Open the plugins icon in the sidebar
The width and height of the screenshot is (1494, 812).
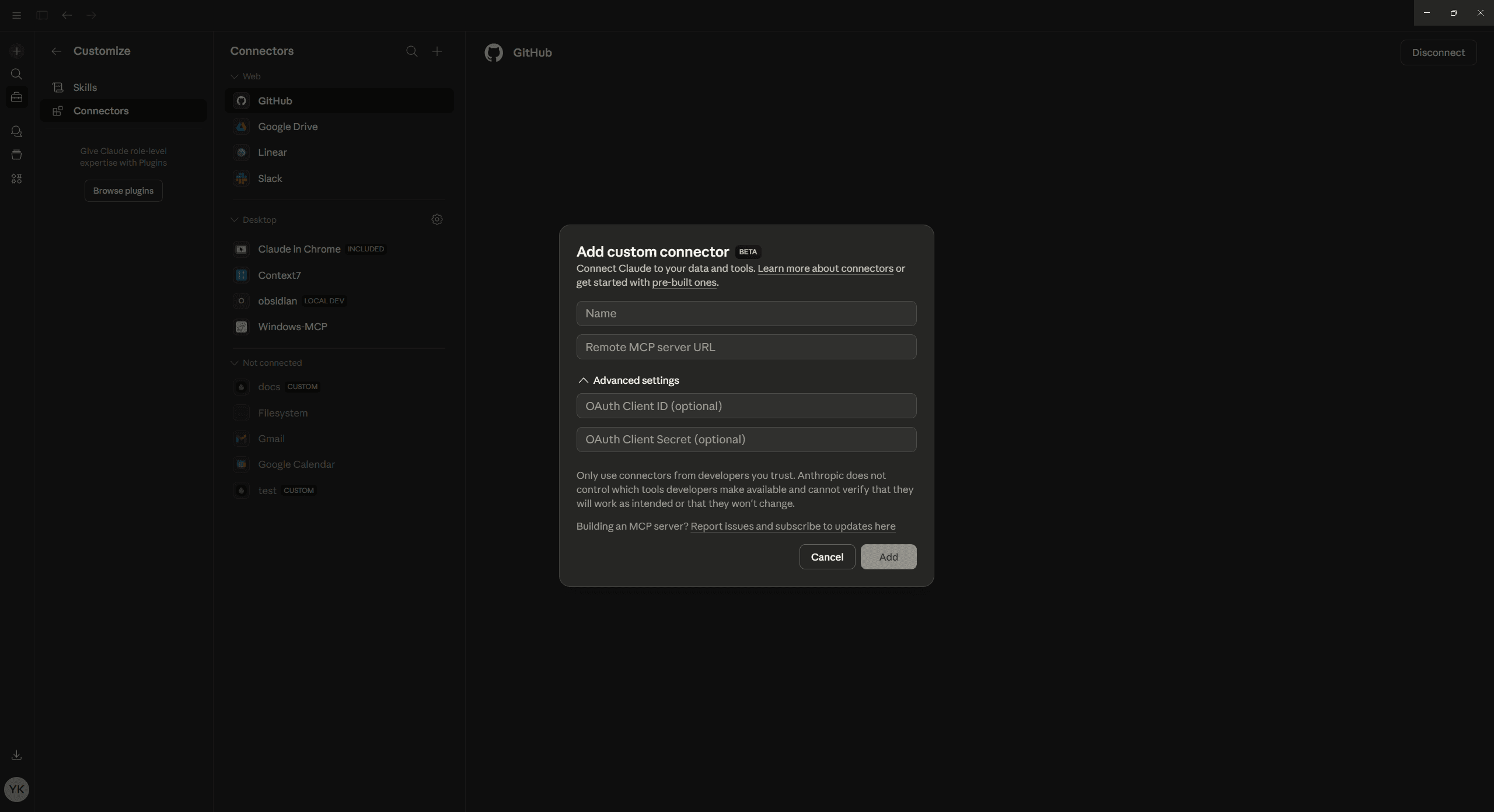(x=17, y=178)
